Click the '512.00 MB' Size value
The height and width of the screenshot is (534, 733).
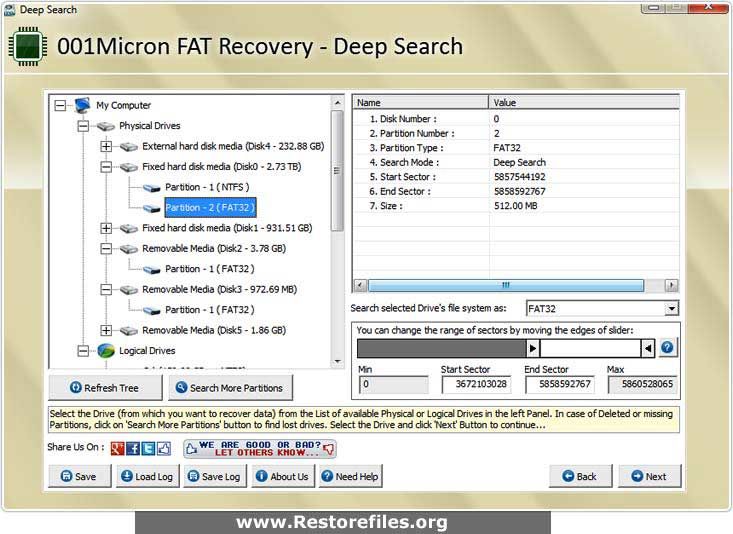(516, 206)
